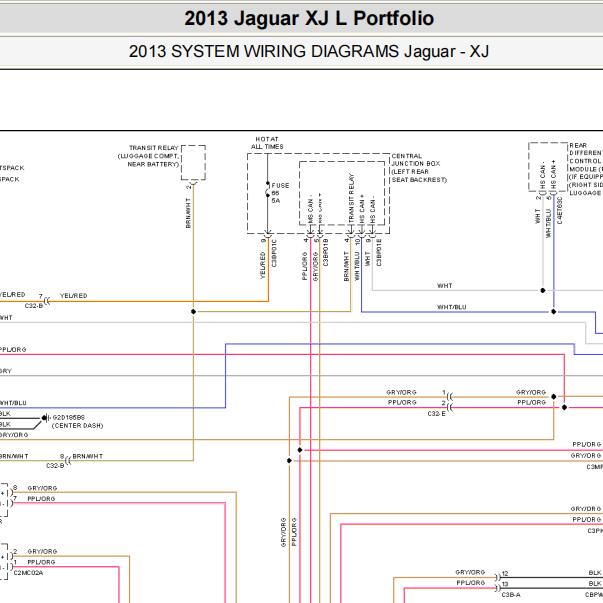This screenshot has width=603, height=603.
Task: Click the 'YEL/RED' label right of pin 7
Action: [x=73, y=296]
